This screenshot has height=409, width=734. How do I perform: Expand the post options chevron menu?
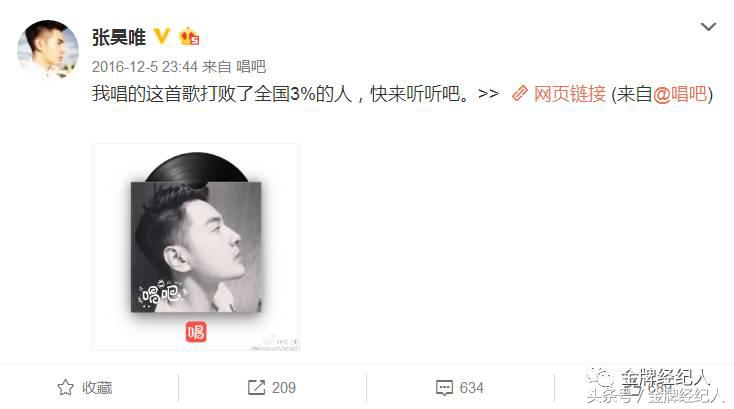(x=708, y=27)
